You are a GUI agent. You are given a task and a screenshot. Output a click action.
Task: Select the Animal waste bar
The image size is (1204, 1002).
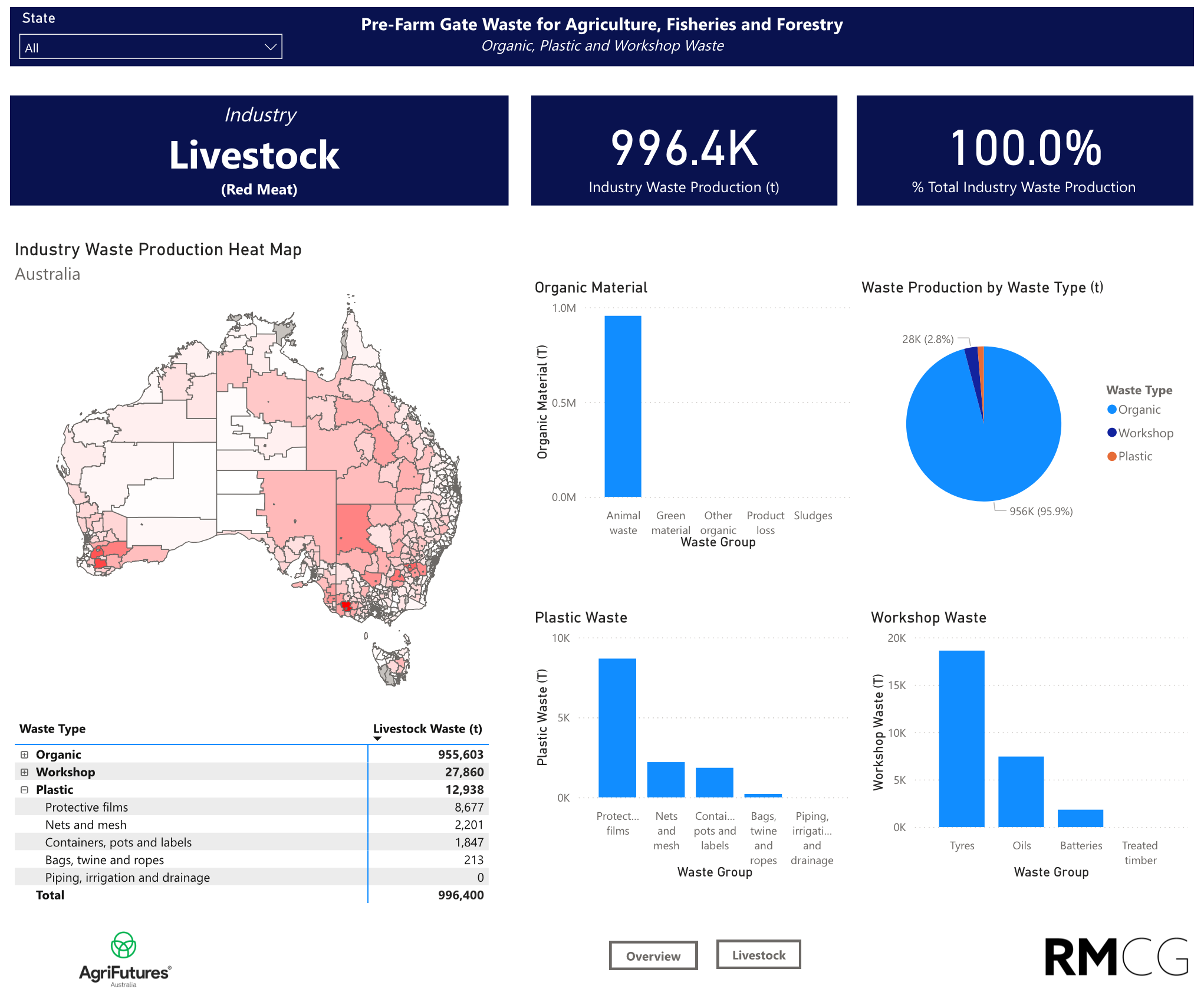(623, 407)
